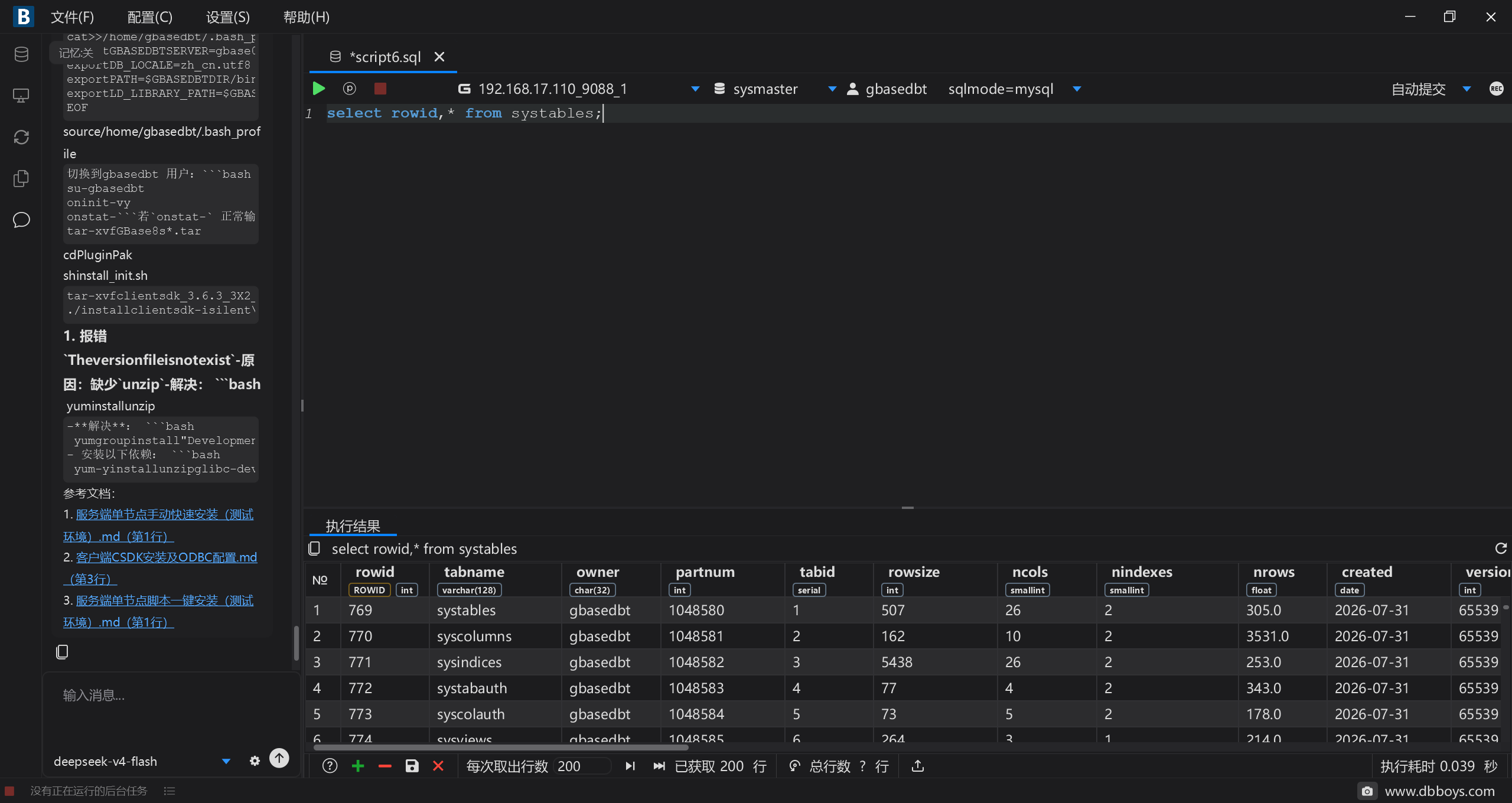The width and height of the screenshot is (1512, 803).
Task: Open the copy documents sidebar icon
Action: (x=21, y=178)
